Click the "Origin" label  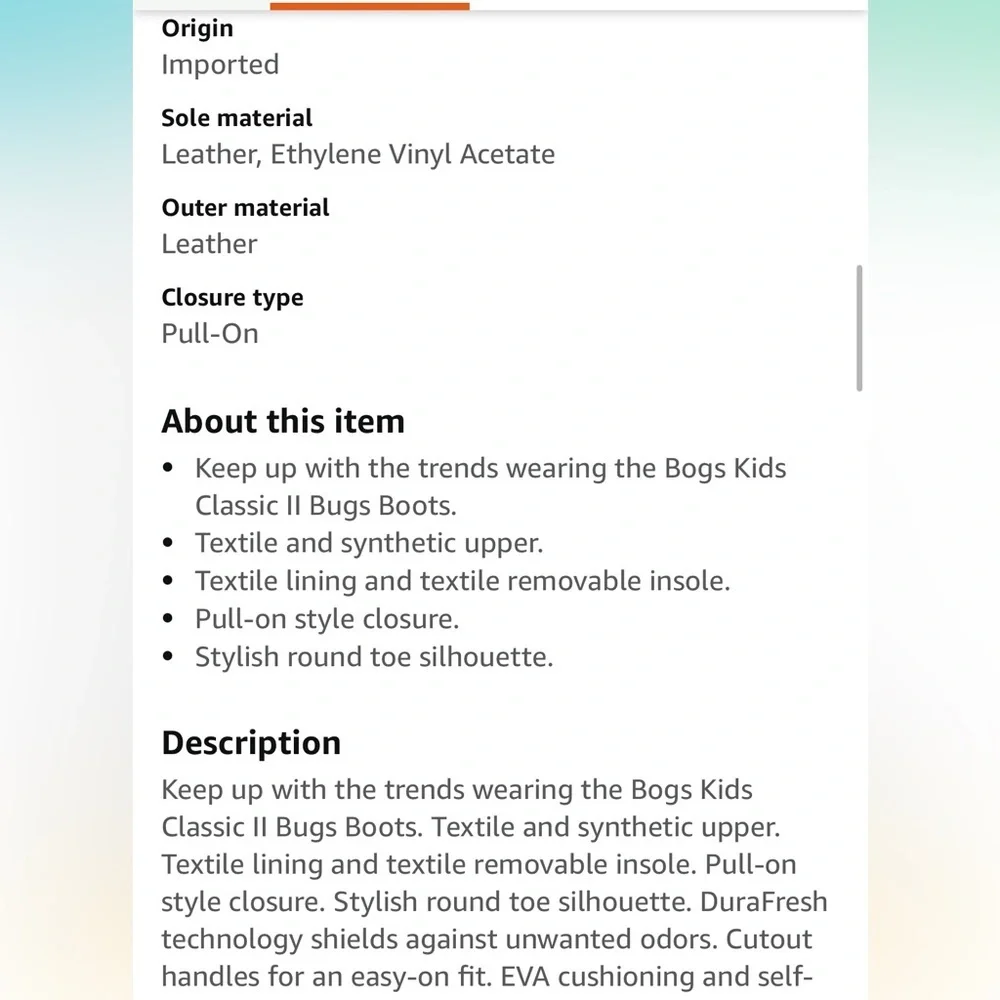(197, 29)
